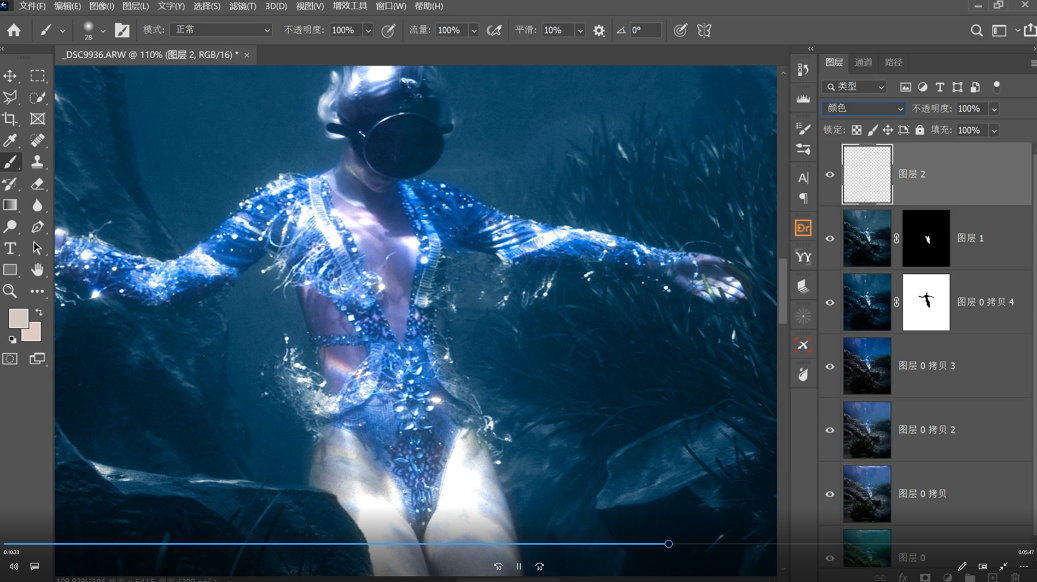Select the Frame tool
Viewport: 1037px width, 582px height.
coord(38,119)
